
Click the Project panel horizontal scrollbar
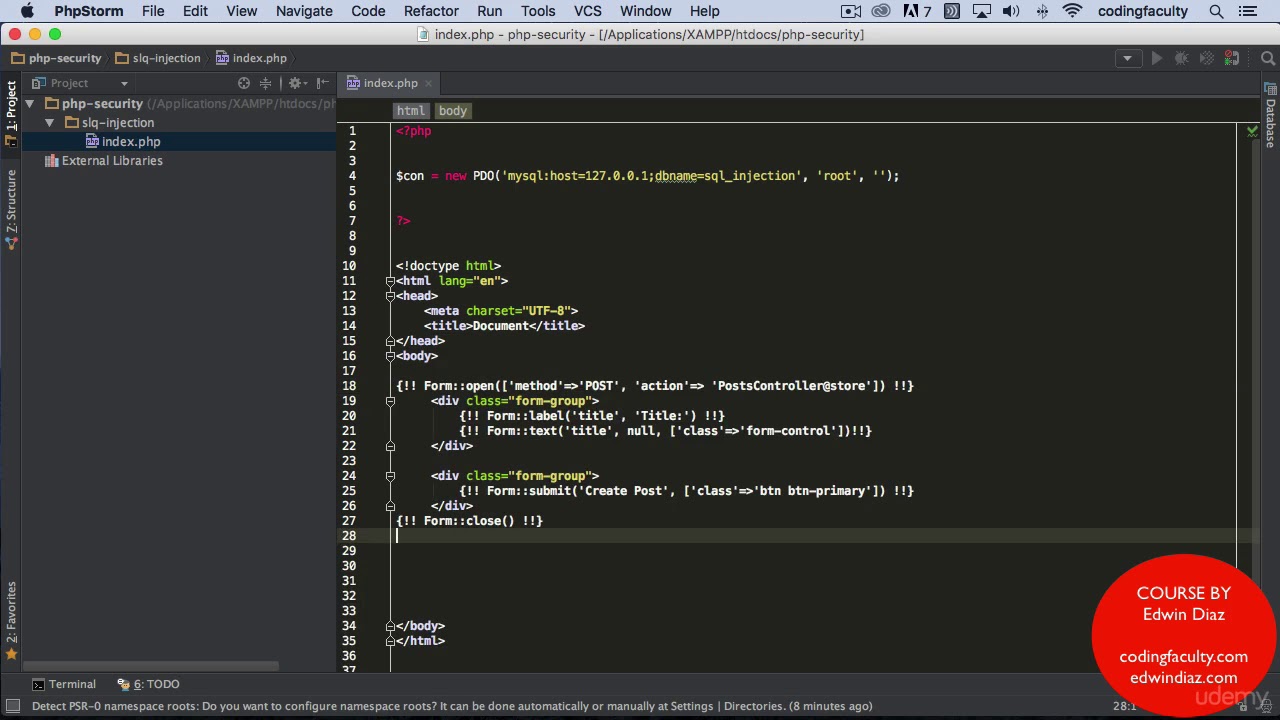click(152, 666)
